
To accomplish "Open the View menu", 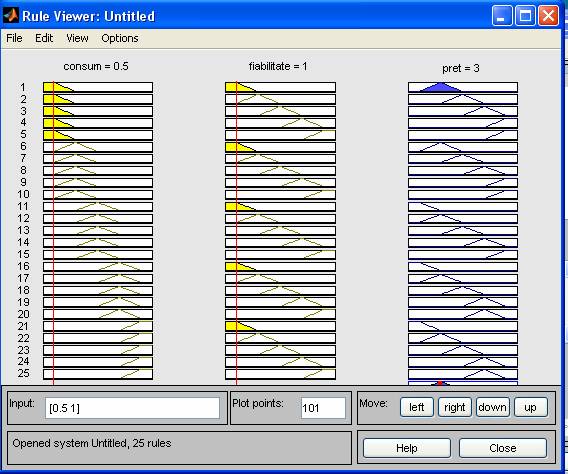I will coord(77,38).
